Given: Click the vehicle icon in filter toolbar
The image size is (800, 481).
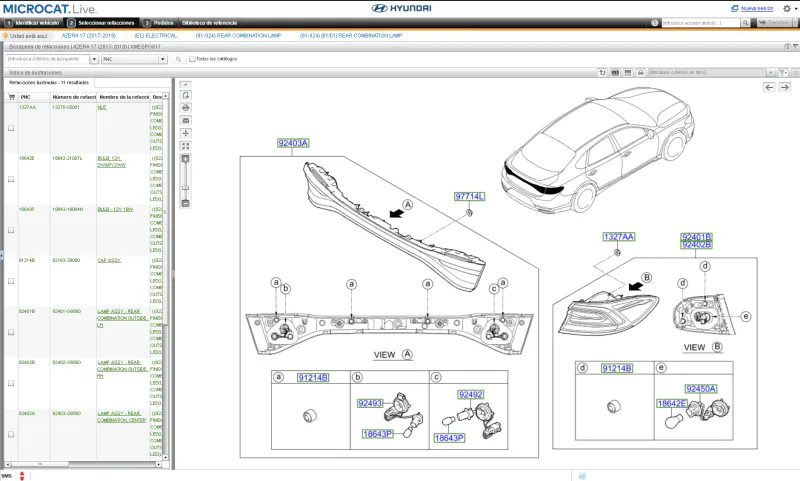Looking at the screenshot, I should (x=640, y=72).
